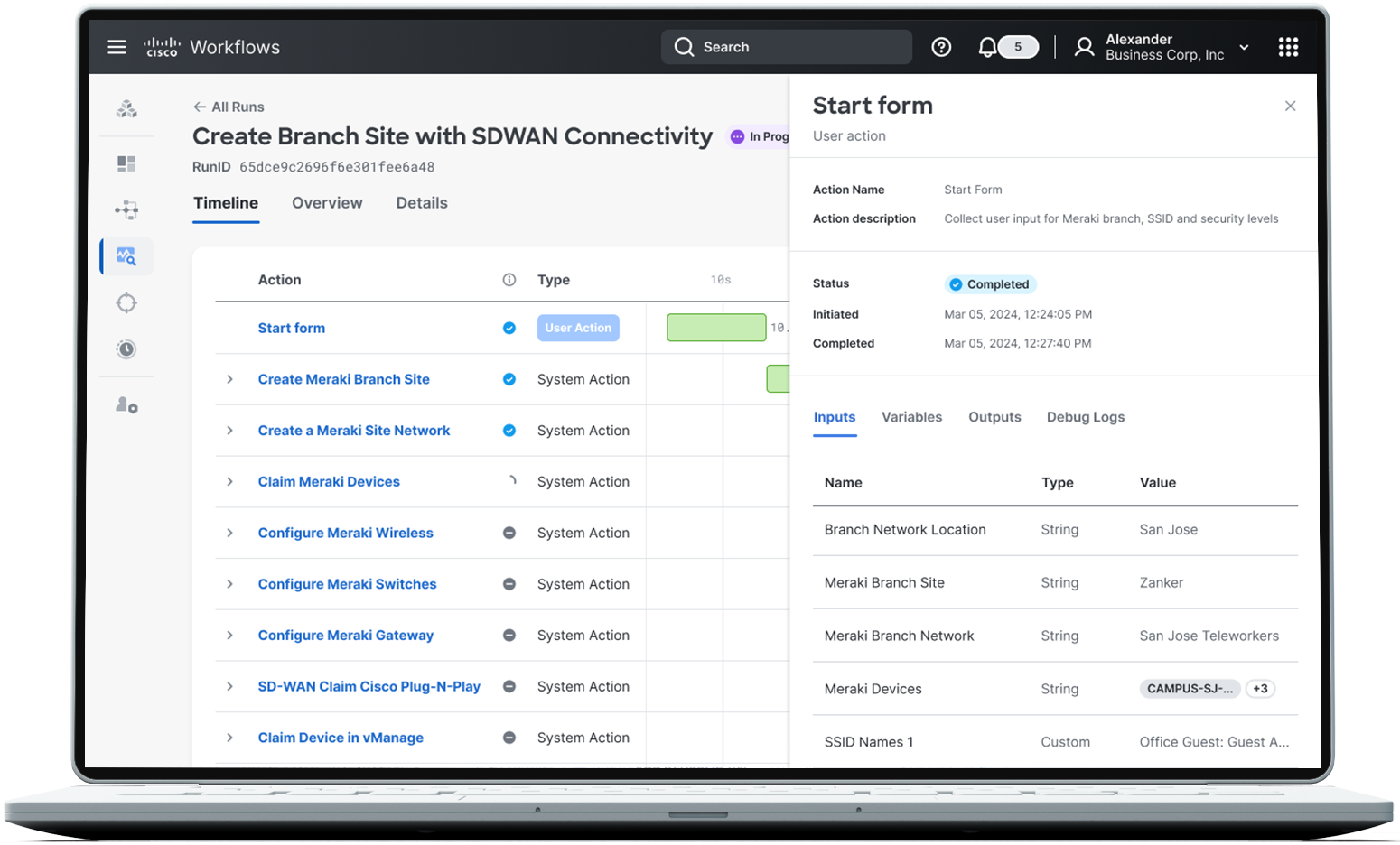1400x845 pixels.
Task: Click the completed check on Create Meraki Branch Site
Action: 509,379
